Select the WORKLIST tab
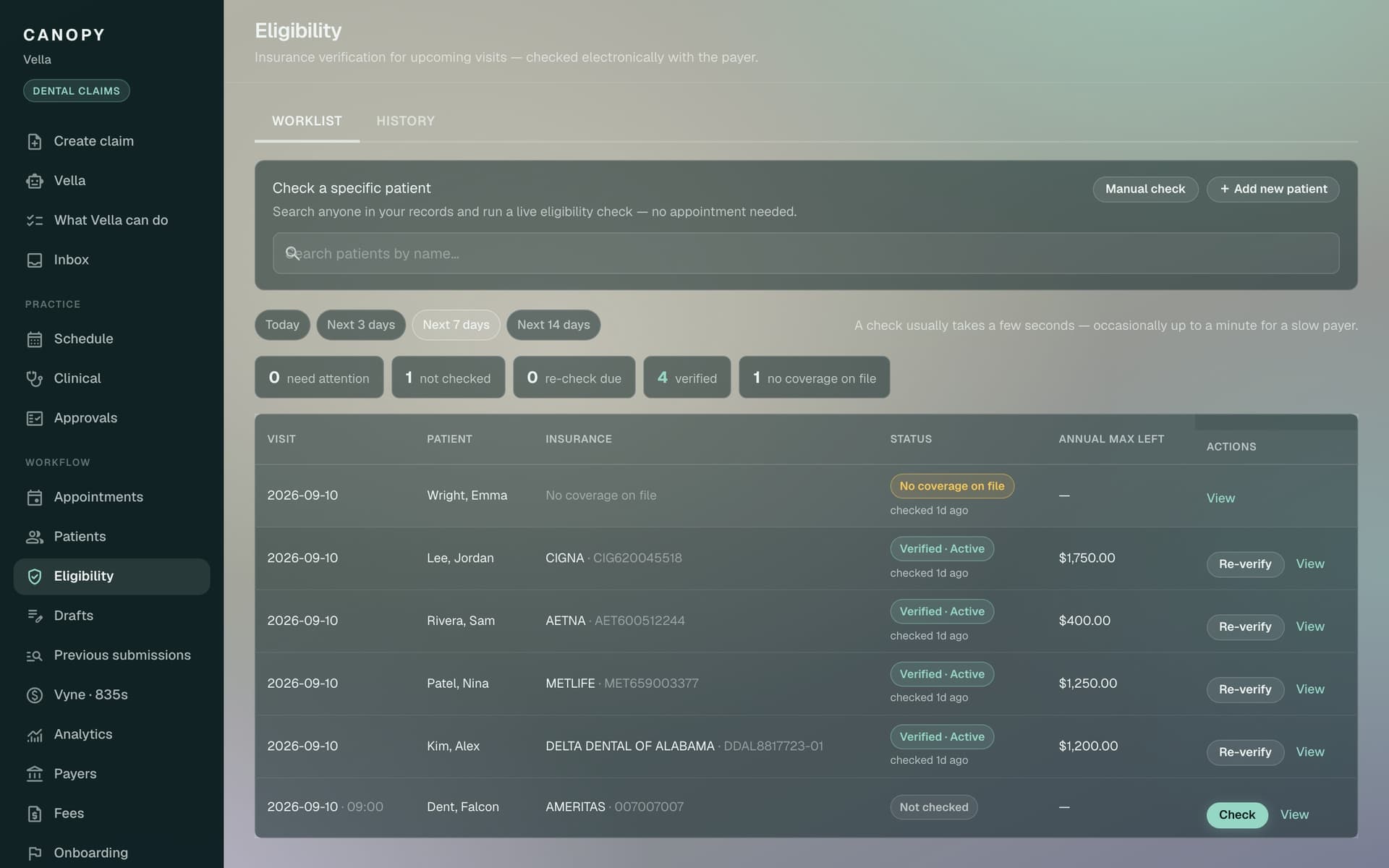Screen dimensions: 1389x868 pyautogui.click(x=307, y=121)
